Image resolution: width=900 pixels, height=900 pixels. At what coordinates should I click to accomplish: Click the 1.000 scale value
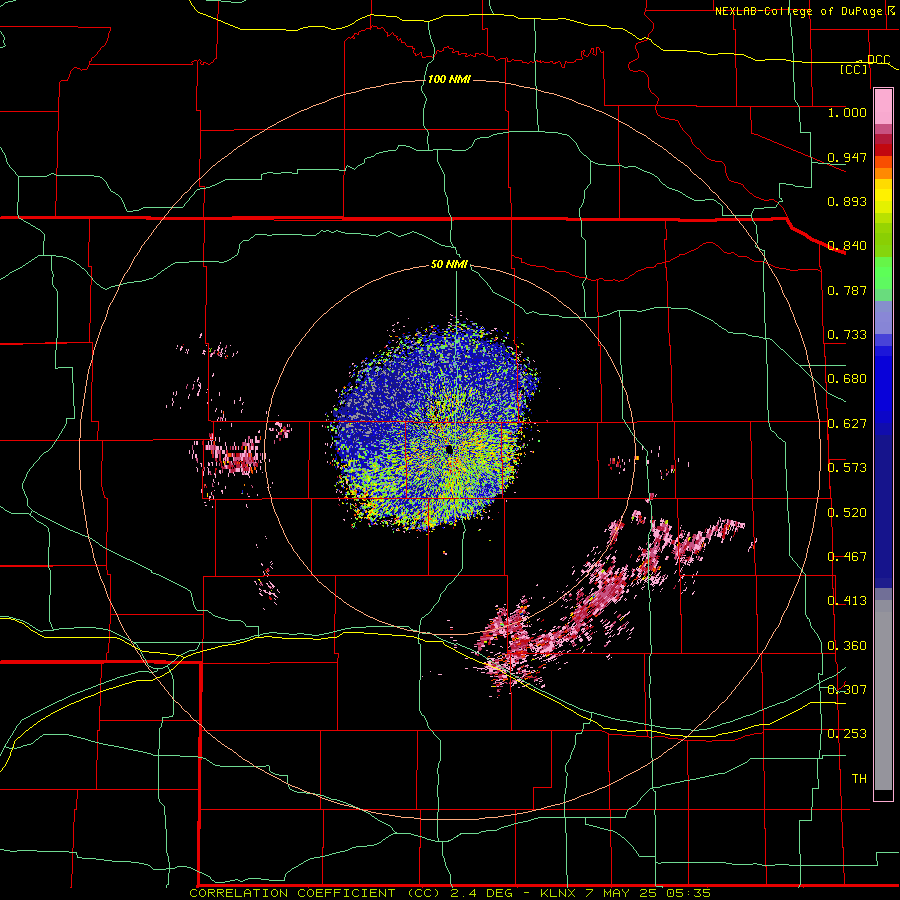pos(847,112)
